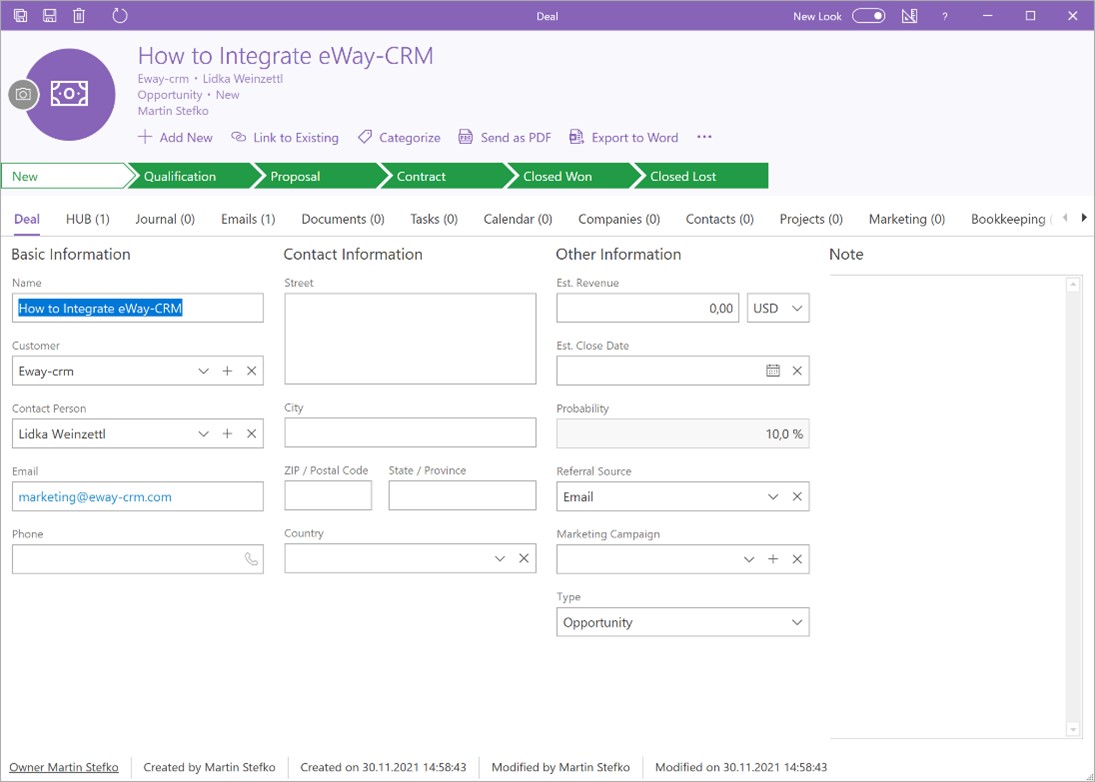Clear the Customer field with its X
Image resolution: width=1095 pixels, height=782 pixels.
(251, 371)
